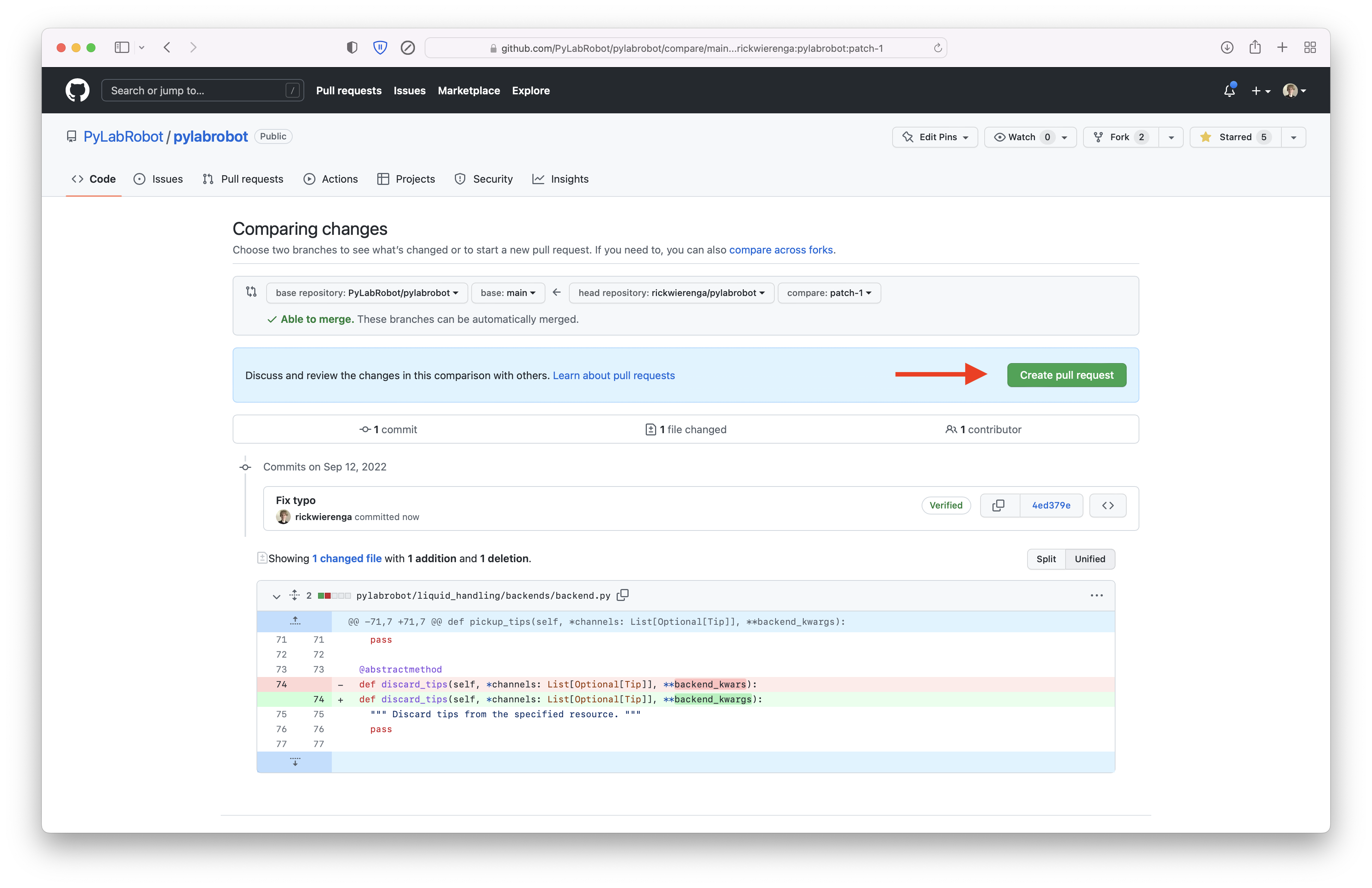This screenshot has width=1372, height=888.
Task: Click the GitHub home logo
Action: 77,90
